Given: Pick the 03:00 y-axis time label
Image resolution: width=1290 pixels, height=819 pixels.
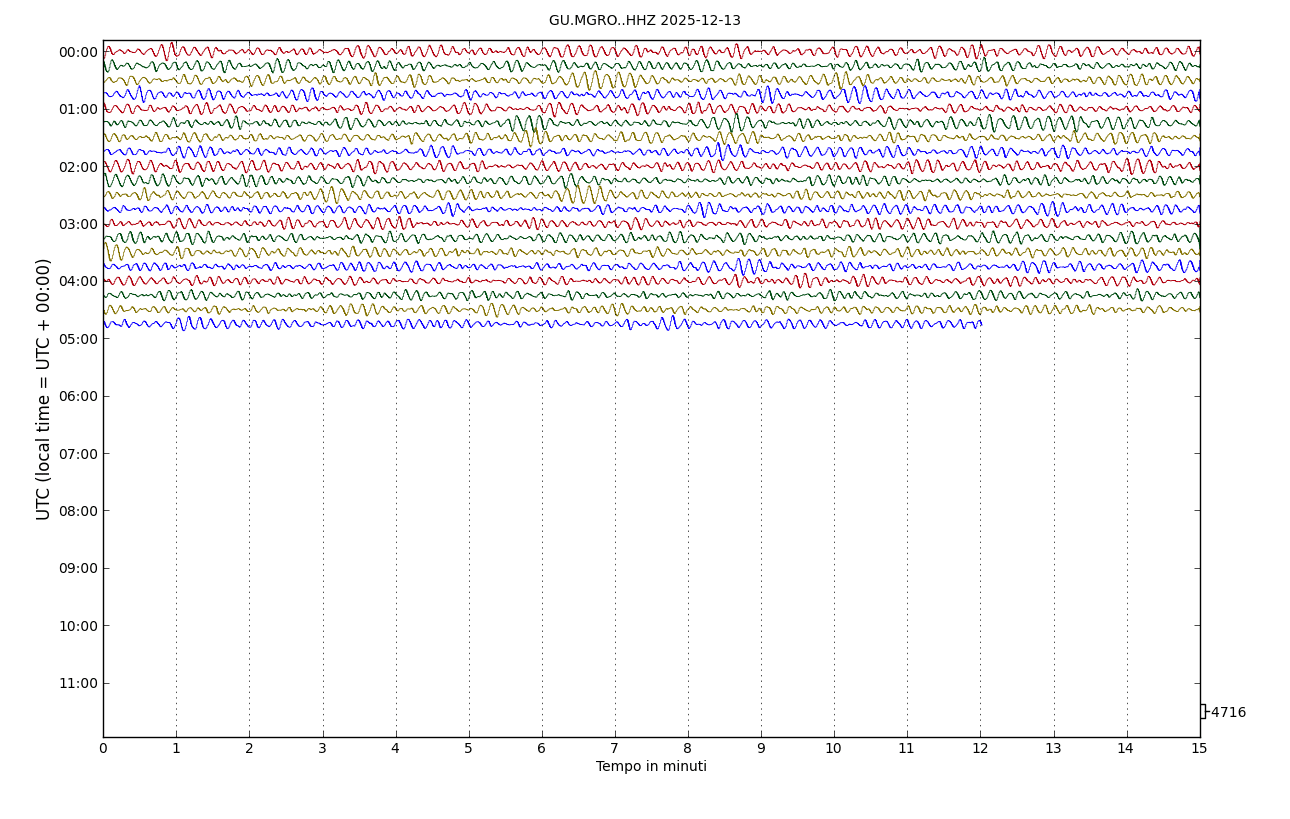Looking at the screenshot, I should pos(78,224).
